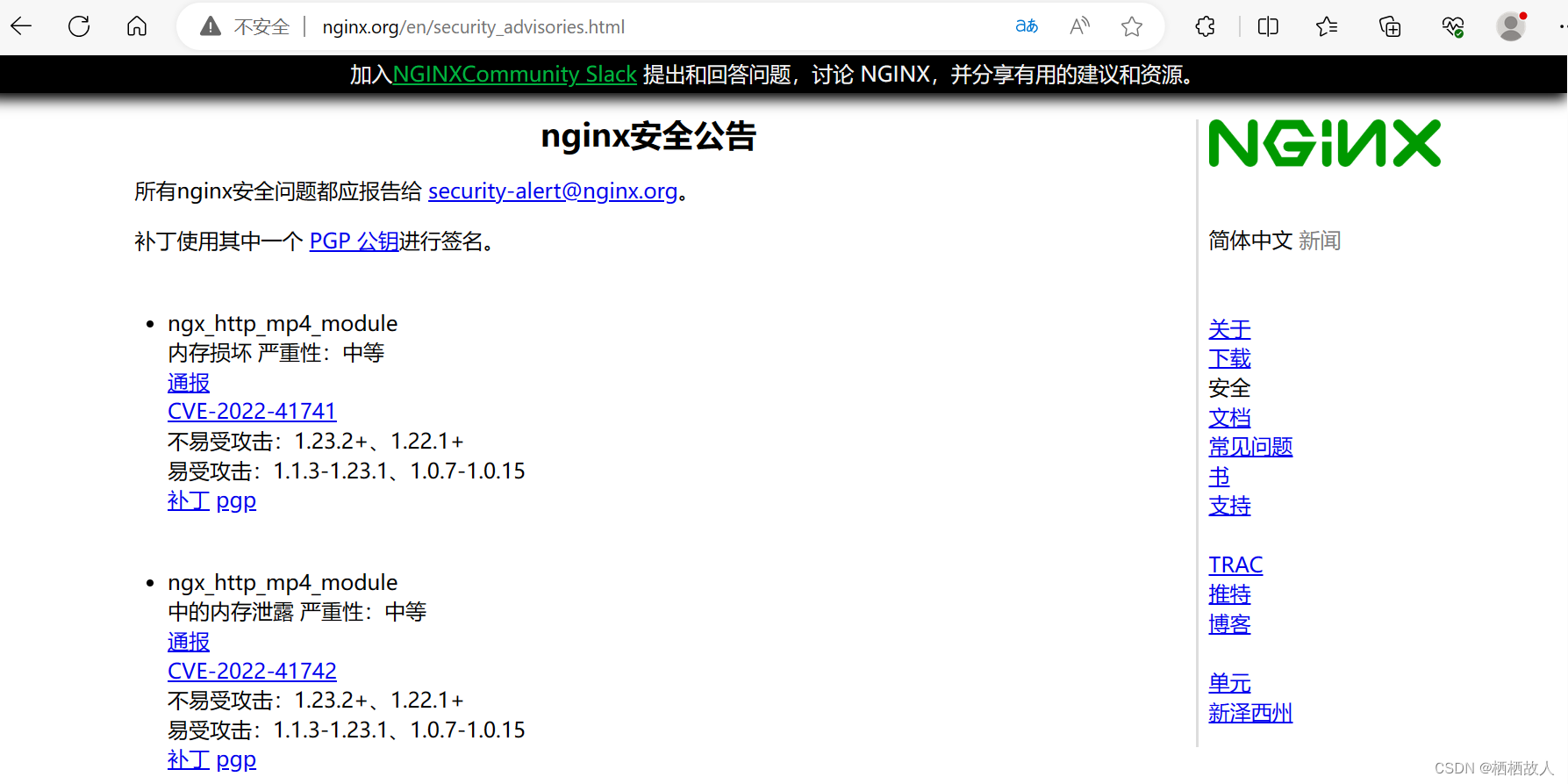Screen dimensions: 1568x784
Task: Open the 推特 sidebar link
Action: point(1229,595)
